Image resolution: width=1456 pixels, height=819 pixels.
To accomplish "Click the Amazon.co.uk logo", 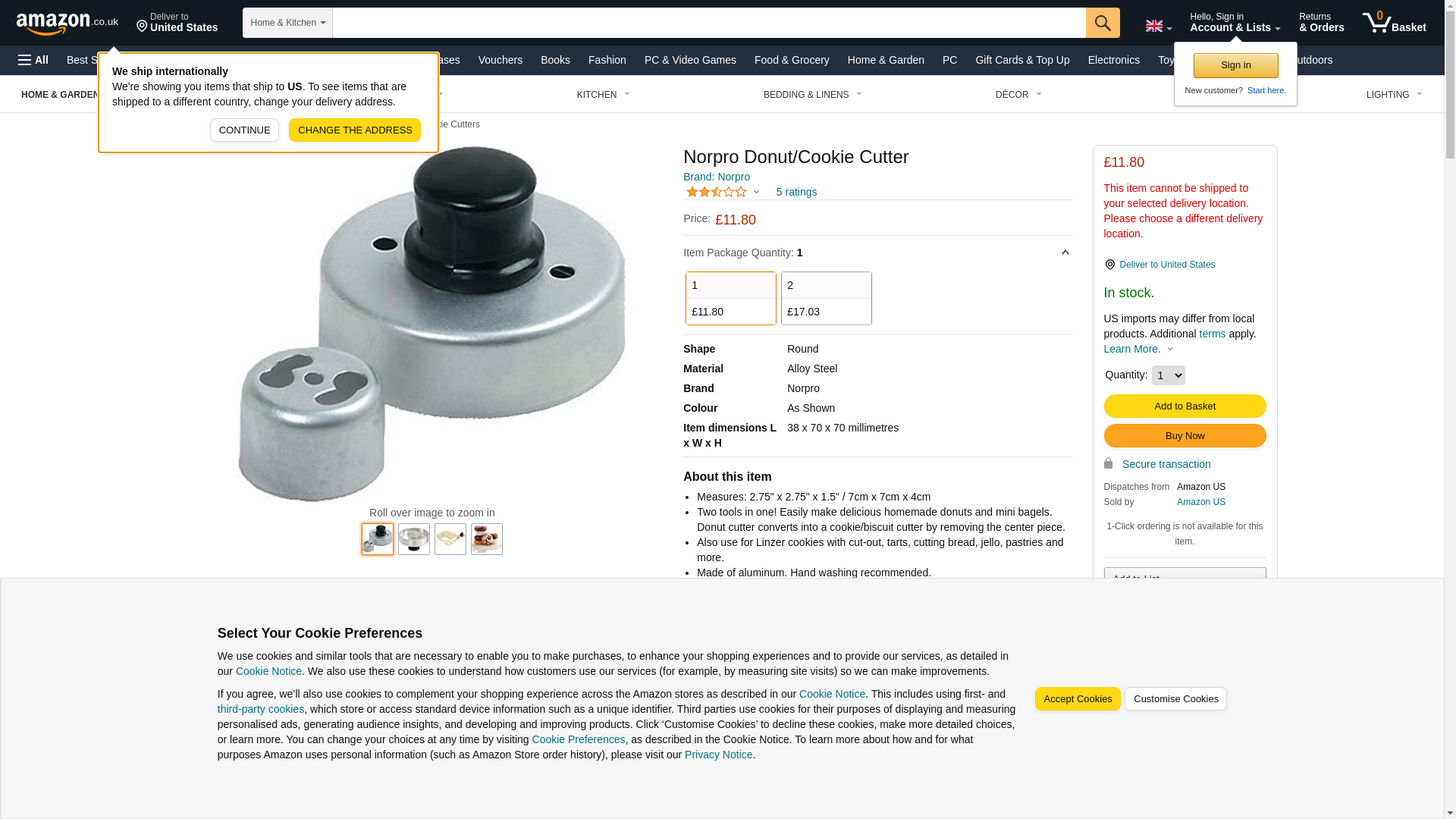I will click(67, 23).
